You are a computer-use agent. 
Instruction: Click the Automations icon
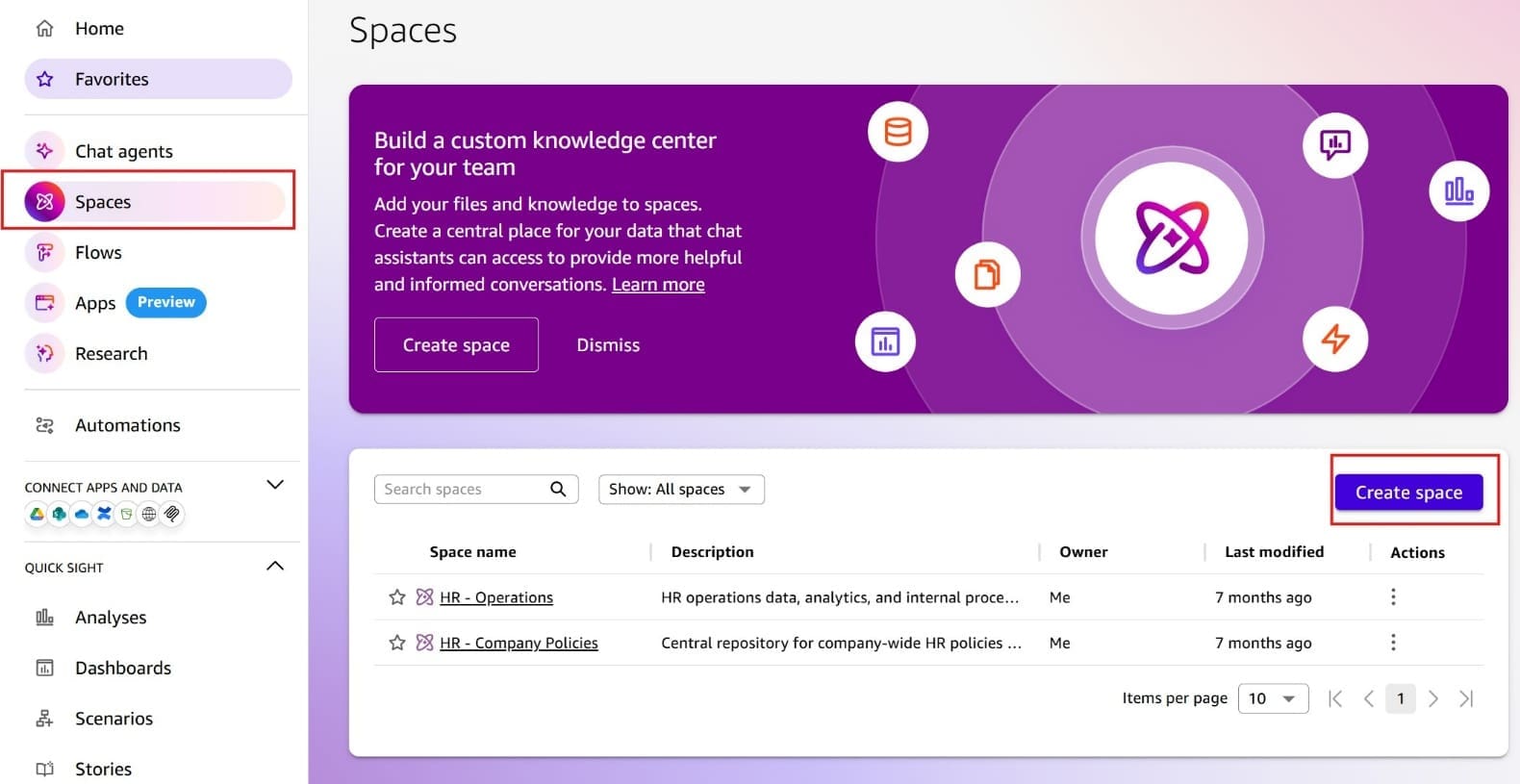[44, 425]
